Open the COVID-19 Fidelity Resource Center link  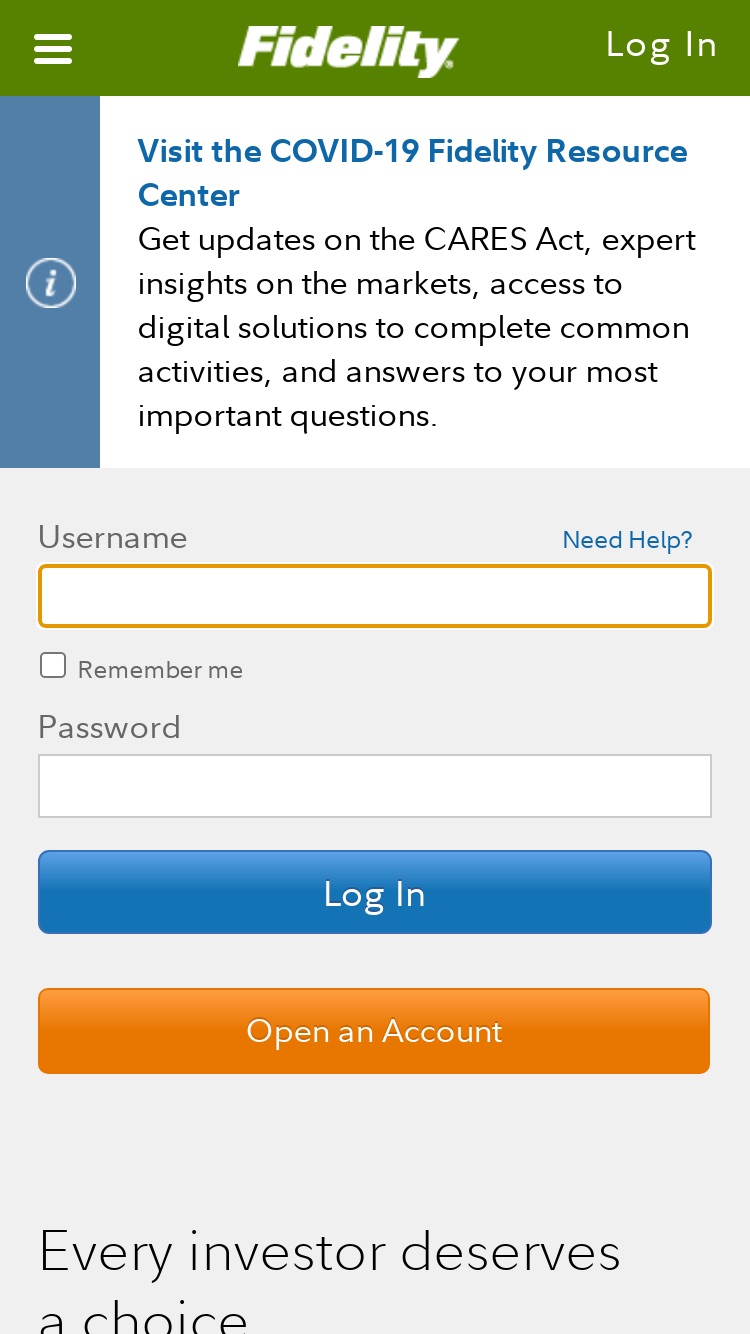412,173
